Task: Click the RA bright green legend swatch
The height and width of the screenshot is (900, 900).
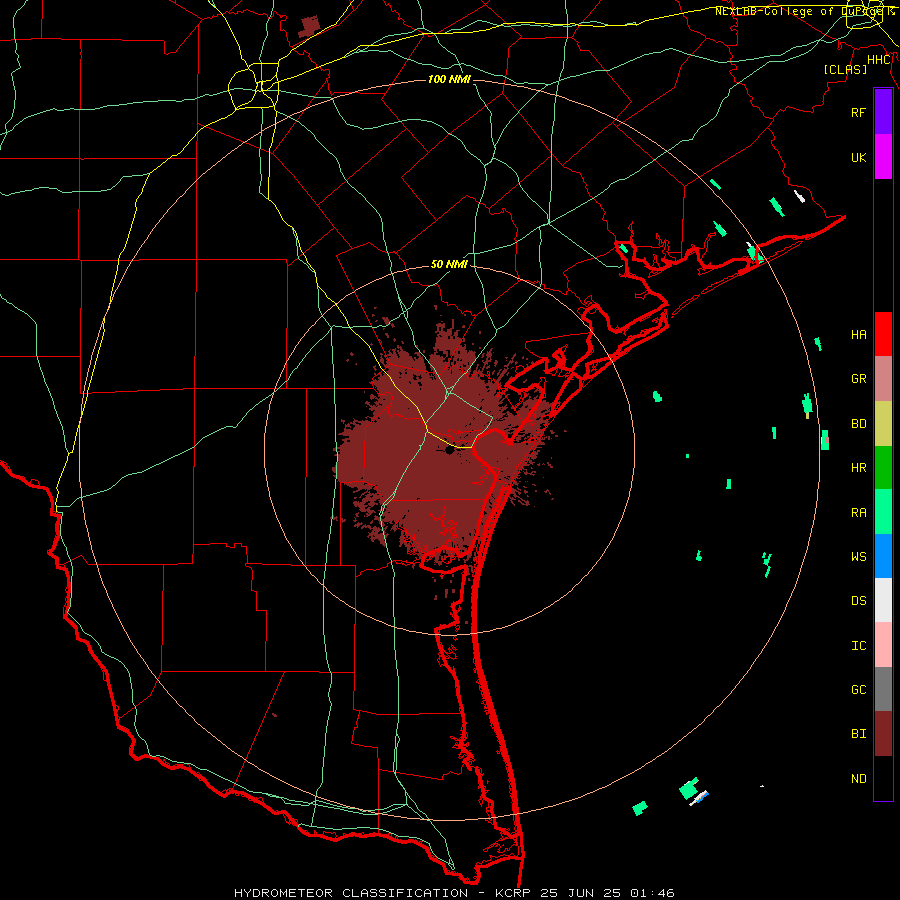Action: click(x=883, y=512)
